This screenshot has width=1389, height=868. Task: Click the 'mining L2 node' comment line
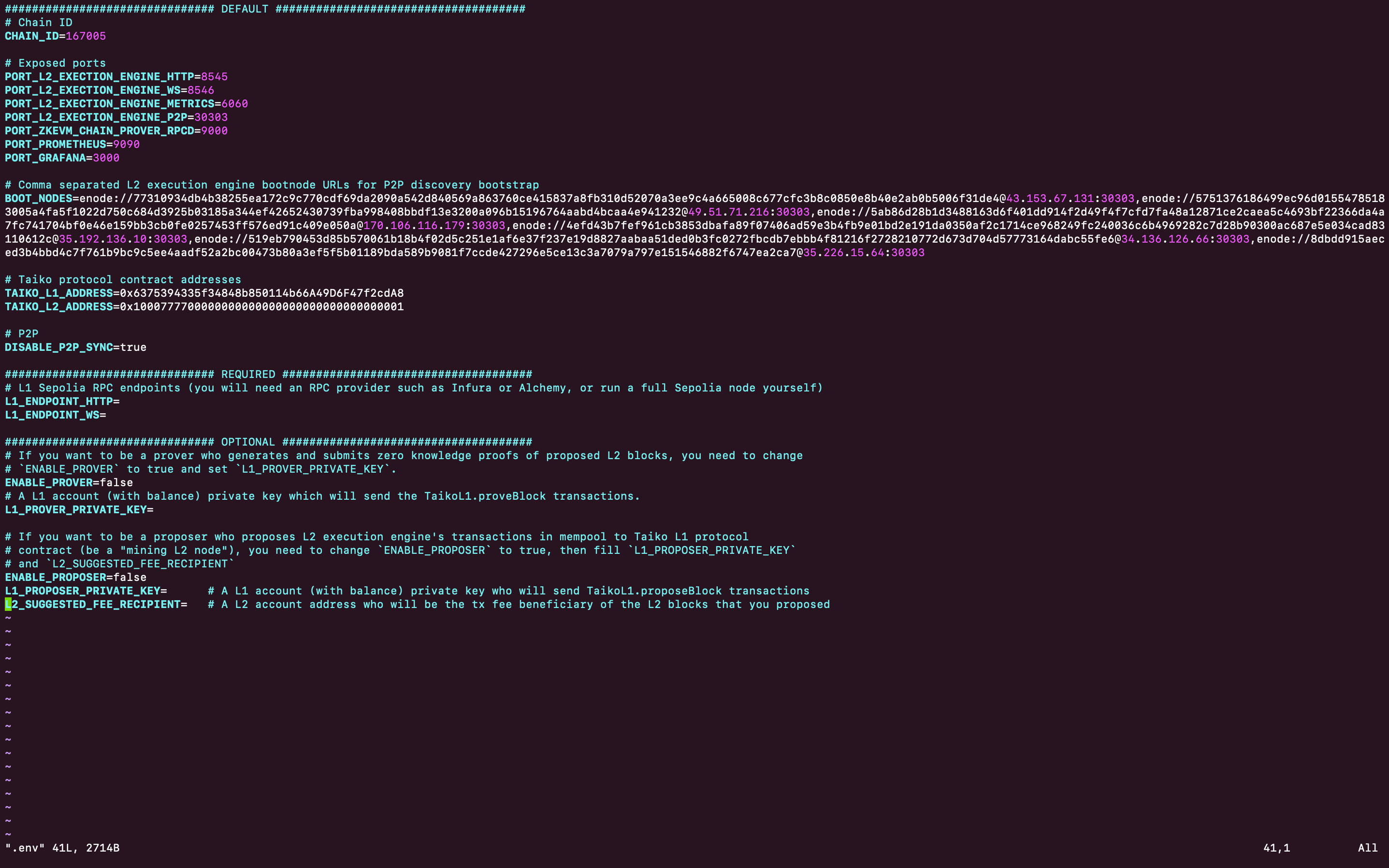click(x=401, y=550)
